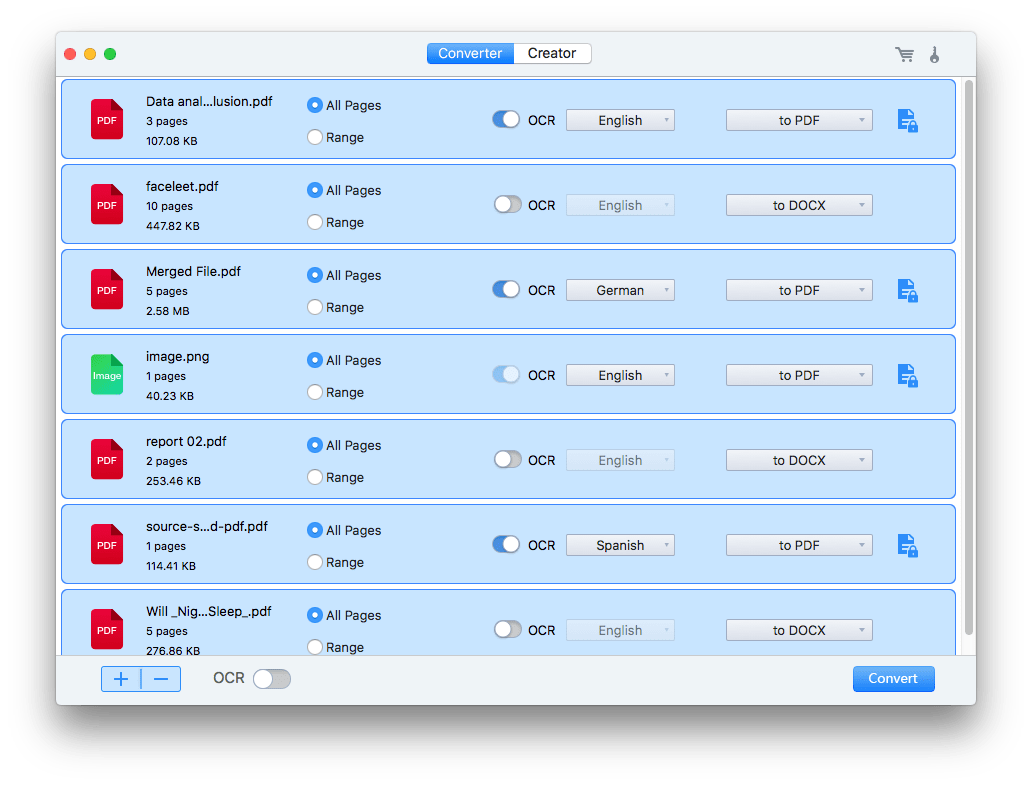Click the lock icon on the Merged File.pdf row
The height and width of the screenshot is (785, 1032).
[907, 290]
